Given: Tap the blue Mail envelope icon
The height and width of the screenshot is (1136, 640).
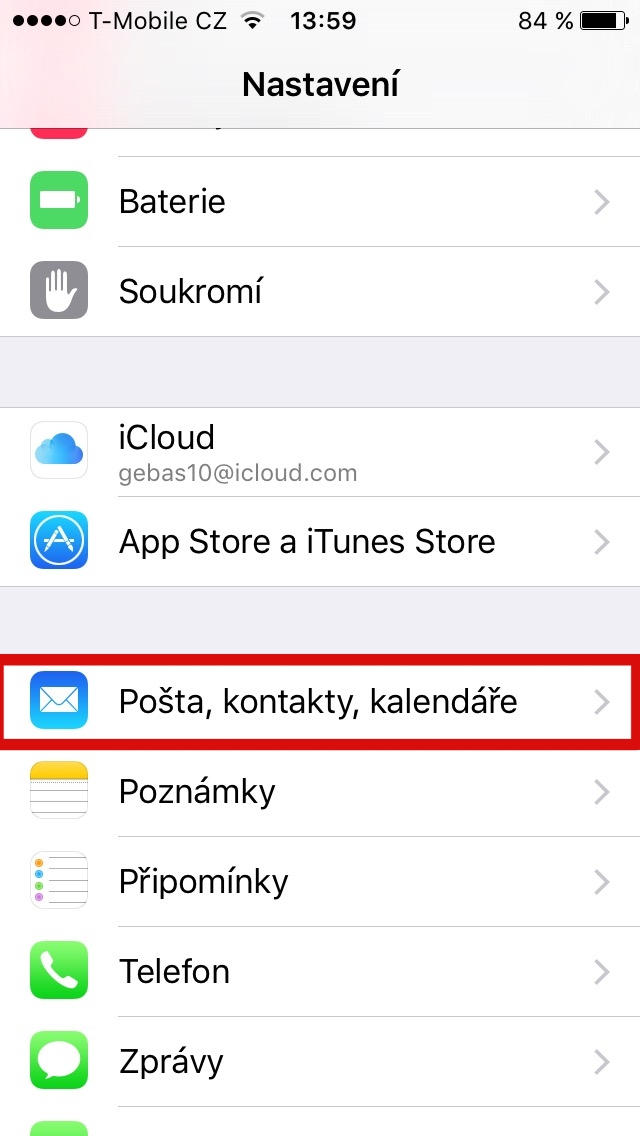Looking at the screenshot, I should (59, 701).
